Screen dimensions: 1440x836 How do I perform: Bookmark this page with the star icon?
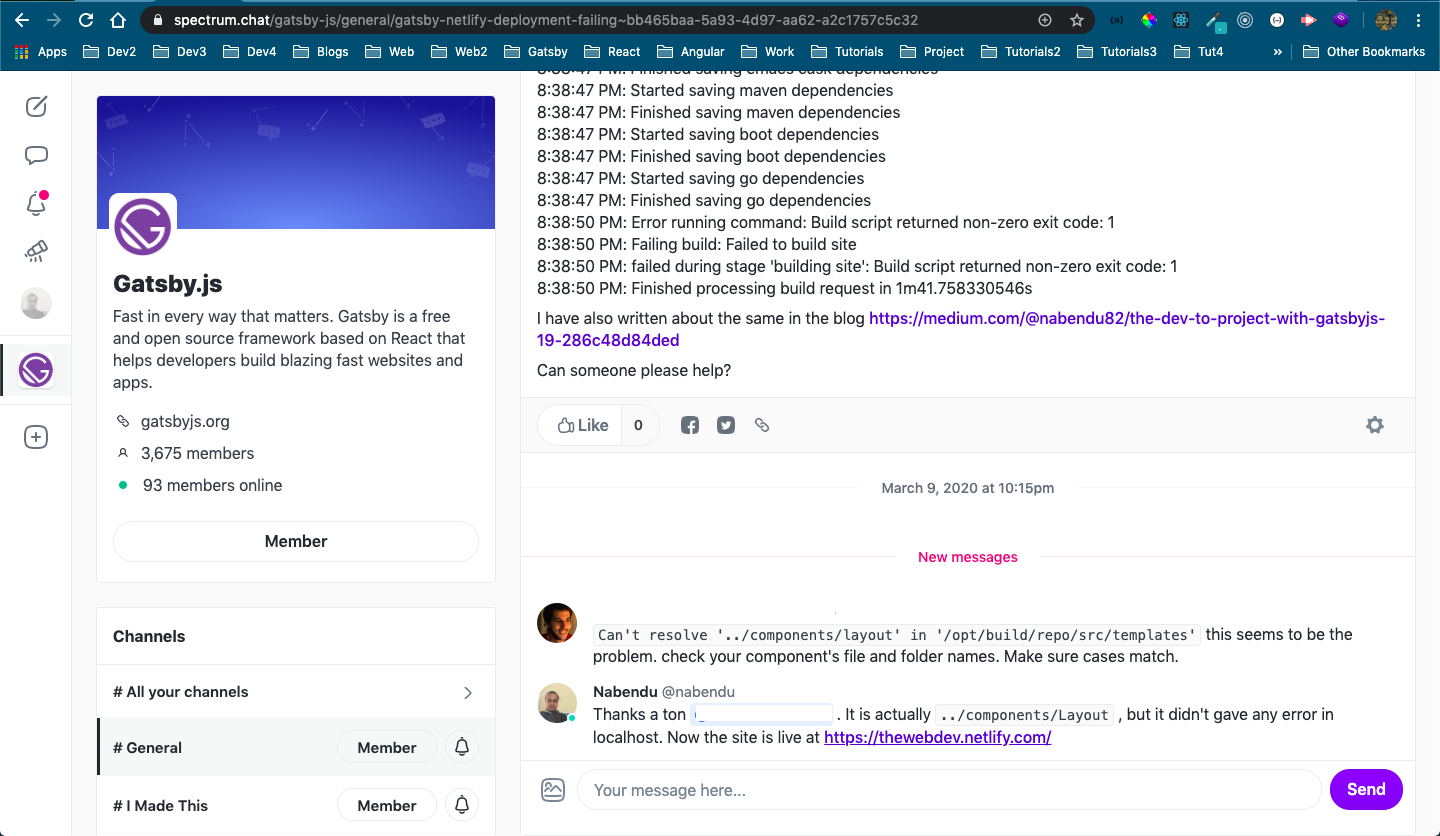pos(1077,20)
